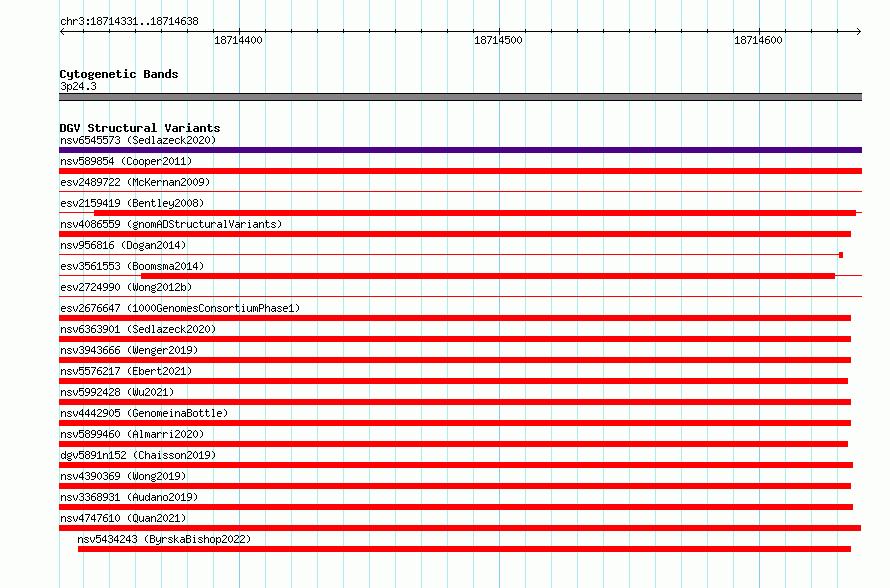Click nsv5992428 (Wu2021) label

tap(117, 392)
